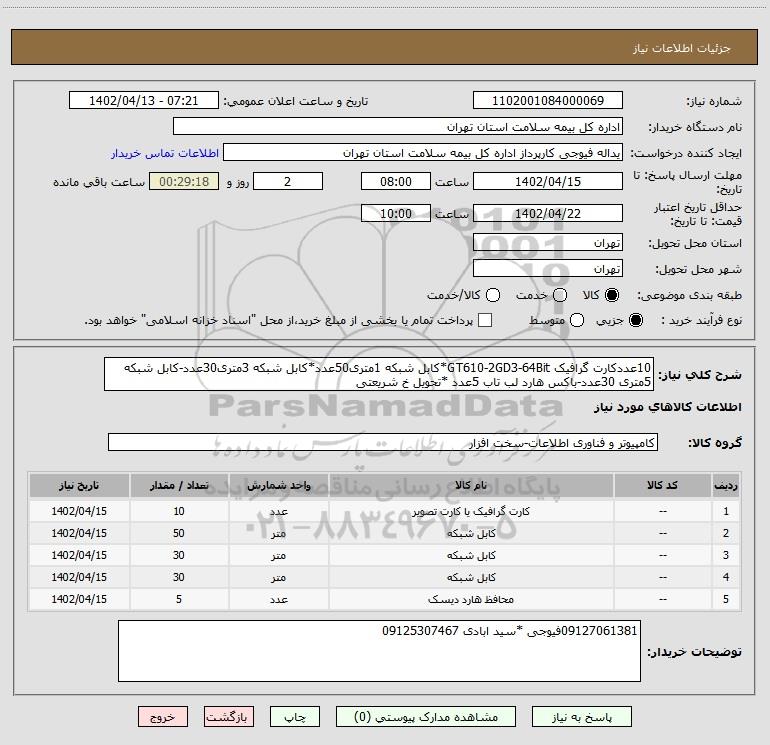This screenshot has width=770, height=745.
Task: Click the buyer organization name field
Action: point(398,127)
